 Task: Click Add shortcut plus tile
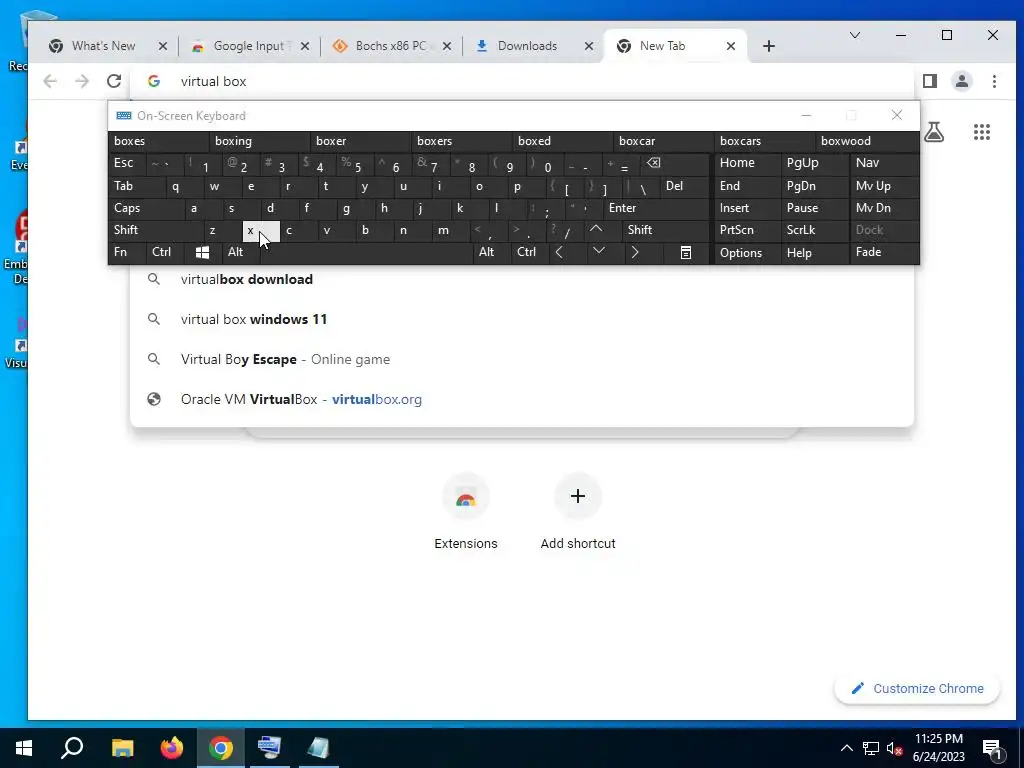pos(578,513)
